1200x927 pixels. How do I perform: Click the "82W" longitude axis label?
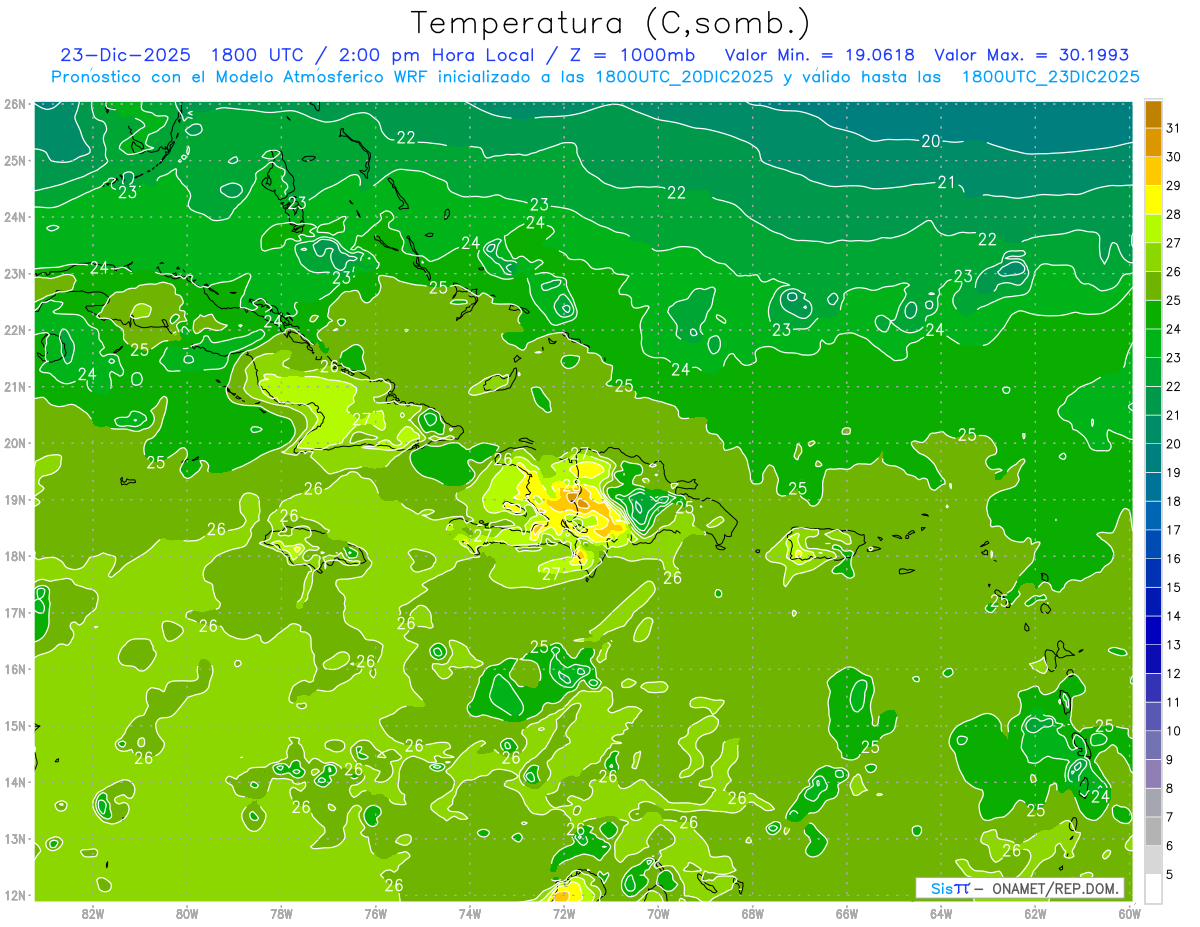pos(93,913)
